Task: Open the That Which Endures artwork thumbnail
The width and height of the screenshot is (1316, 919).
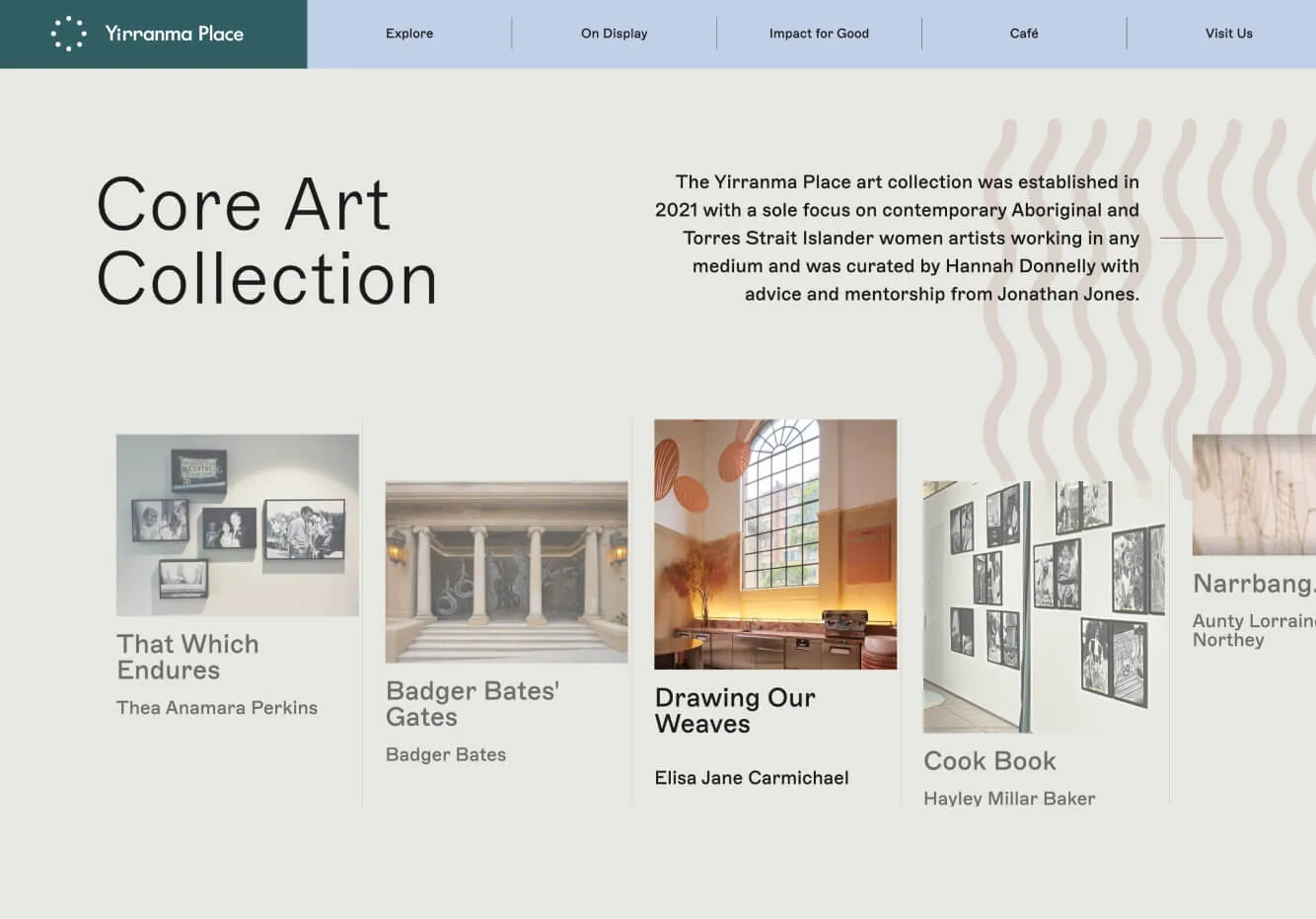Action: pos(238,526)
